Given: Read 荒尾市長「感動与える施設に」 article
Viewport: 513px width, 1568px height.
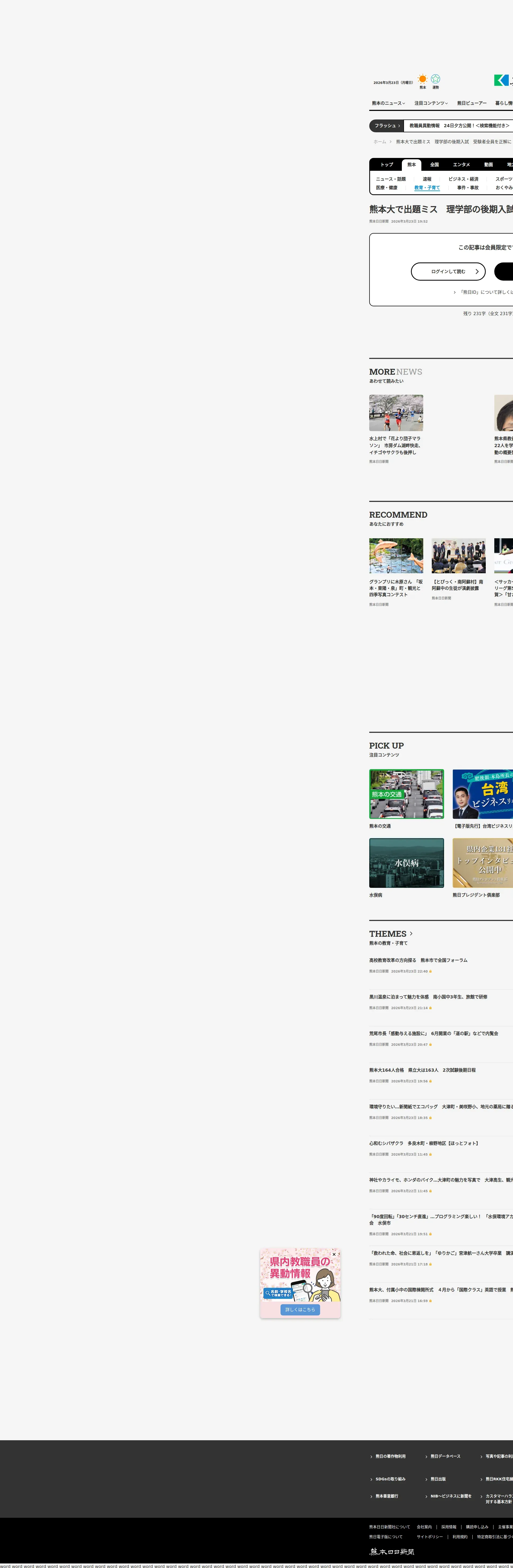Looking at the screenshot, I should pos(434,1033).
